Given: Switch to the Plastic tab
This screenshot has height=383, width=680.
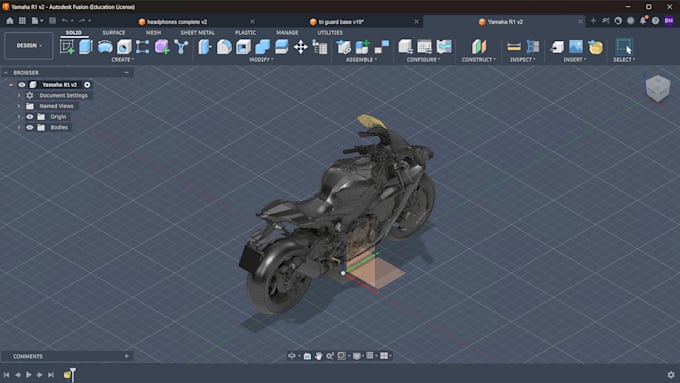Looking at the screenshot, I should pos(245,33).
